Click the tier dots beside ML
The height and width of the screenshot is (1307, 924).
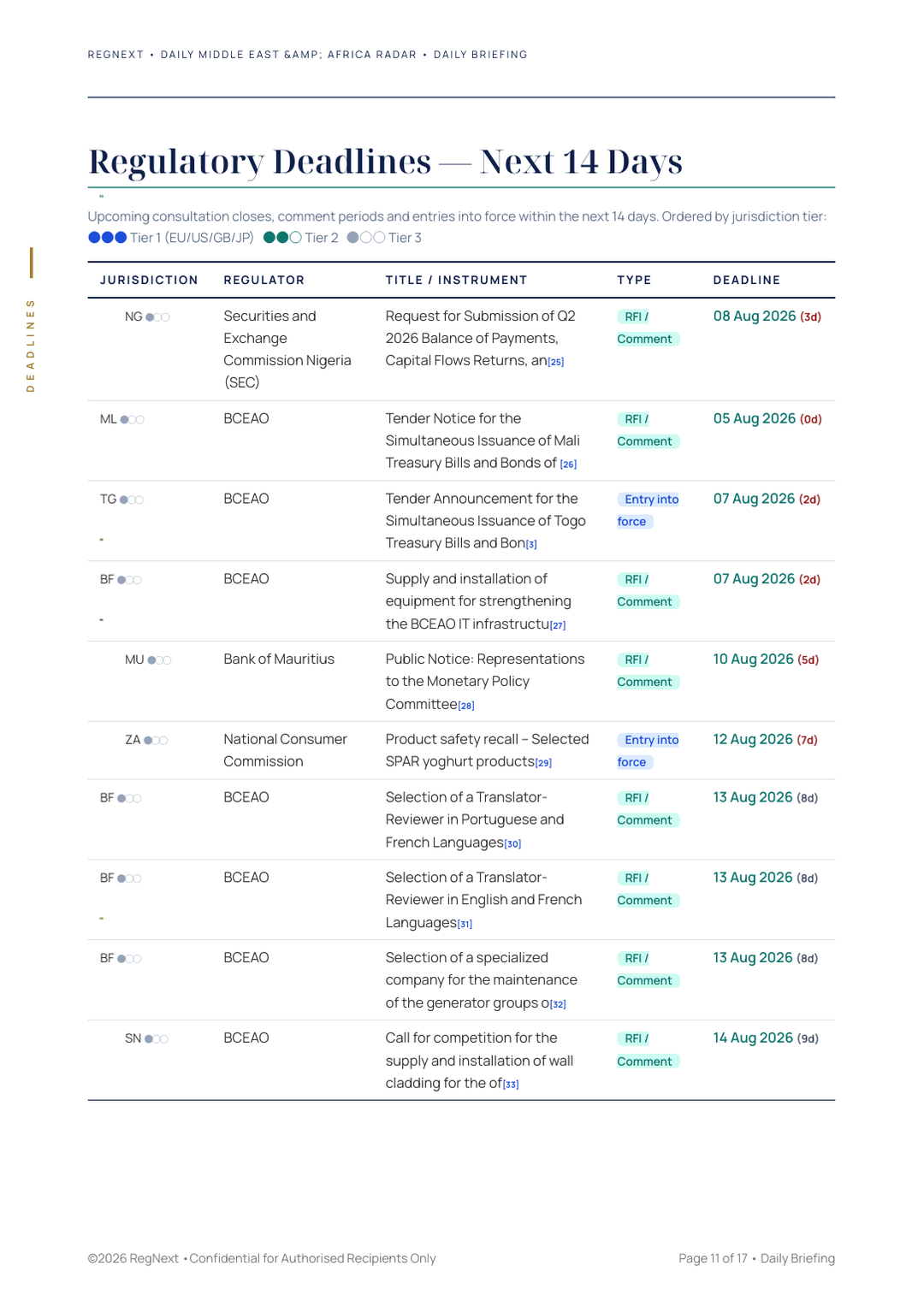click(132, 420)
